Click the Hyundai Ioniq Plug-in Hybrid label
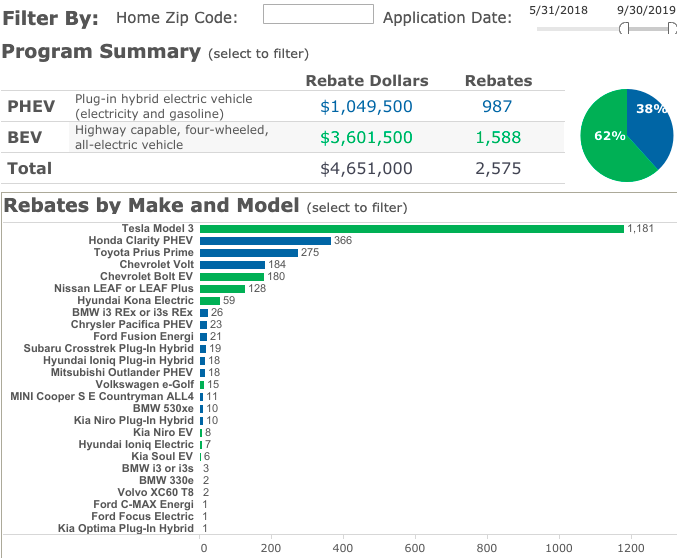This screenshot has height=558, width=677. [x=118, y=361]
